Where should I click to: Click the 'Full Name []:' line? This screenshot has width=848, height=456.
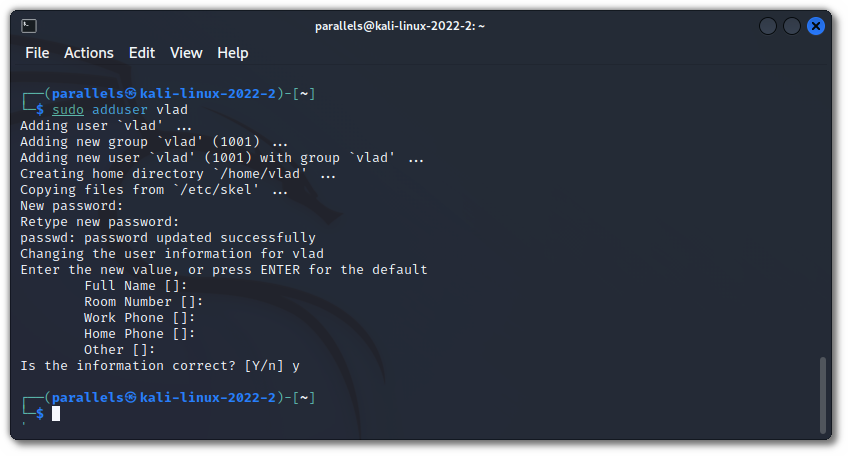click(x=136, y=285)
